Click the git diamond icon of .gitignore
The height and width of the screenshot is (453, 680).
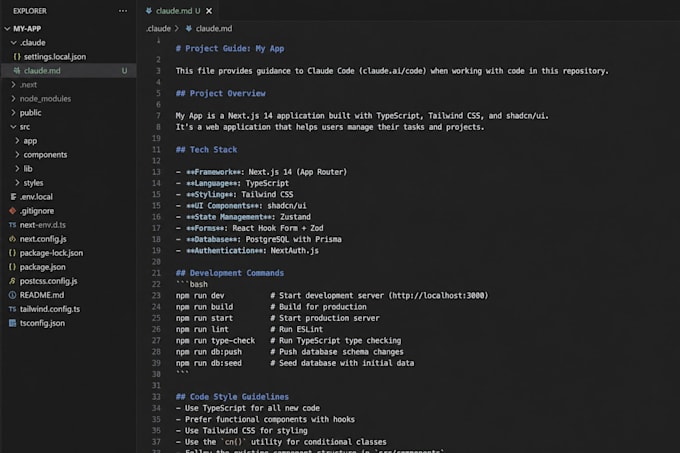[x=13, y=211]
